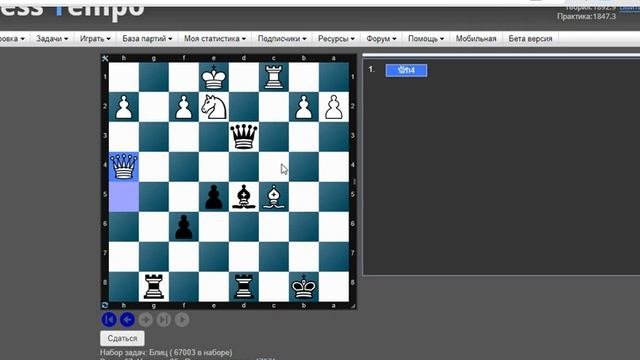Viewport: 640px width, 360px height.
Task: Open the Ресурсы dropdown menu
Action: [336, 39]
